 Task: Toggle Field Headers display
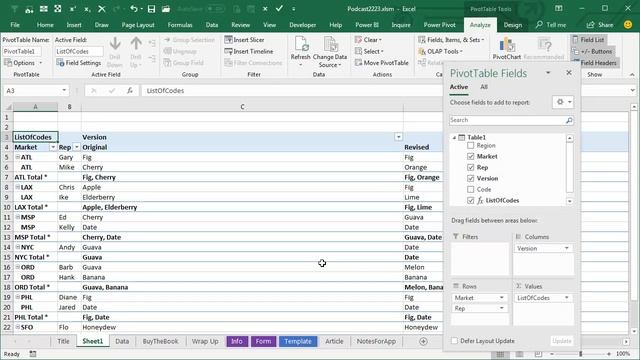click(594, 63)
